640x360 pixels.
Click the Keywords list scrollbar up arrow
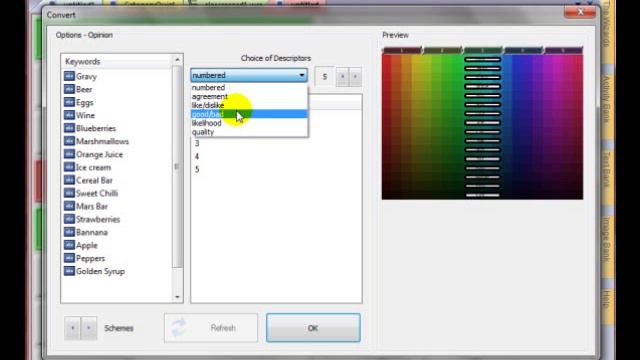[x=177, y=60]
